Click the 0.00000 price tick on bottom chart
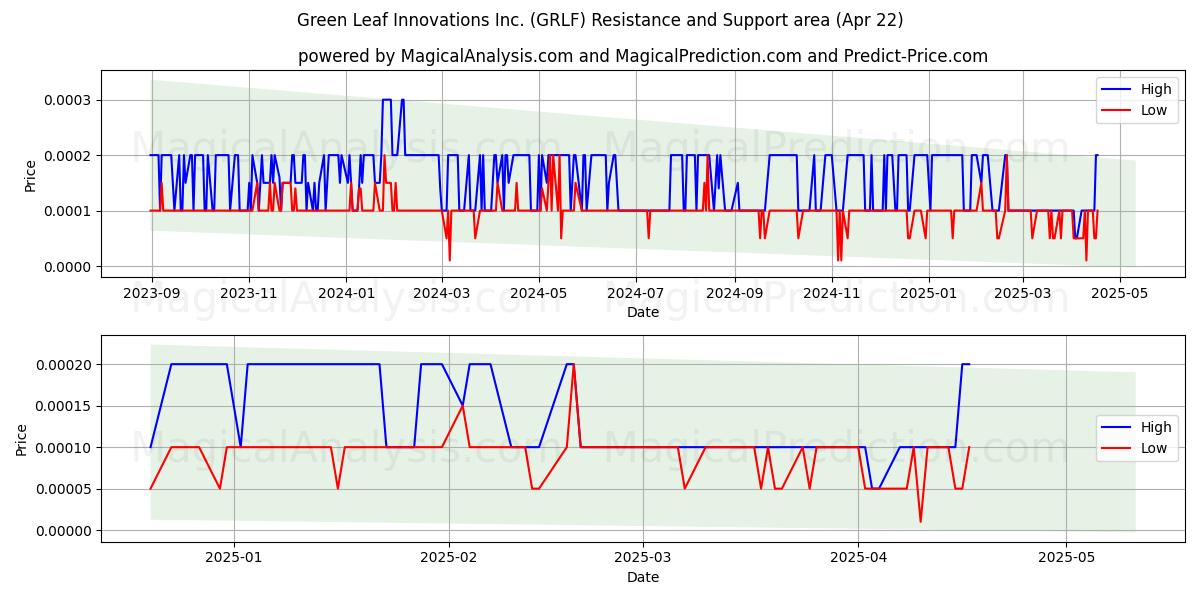1200x600 pixels. pos(65,531)
